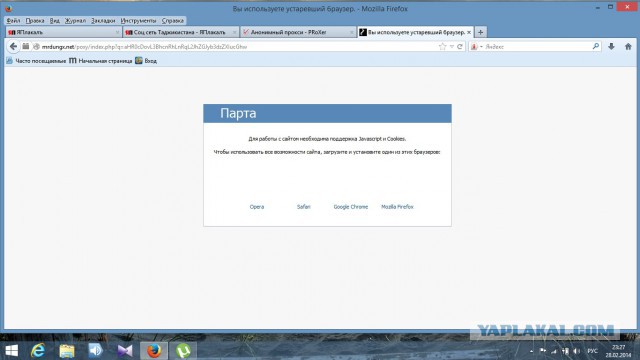640x360 pixels.
Task: Open Начальная страница bookmark
Action: (x=100, y=61)
